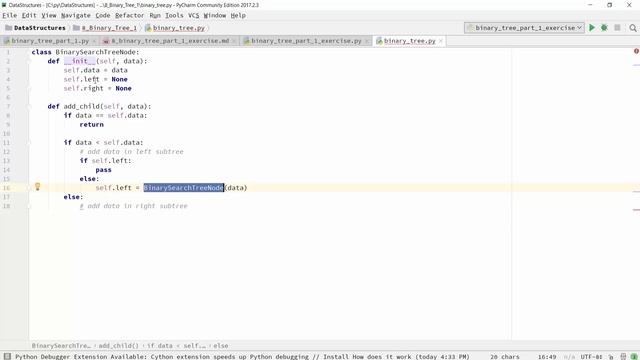Click BinarySearchTre.. breadcrumb at bottom

(61, 346)
